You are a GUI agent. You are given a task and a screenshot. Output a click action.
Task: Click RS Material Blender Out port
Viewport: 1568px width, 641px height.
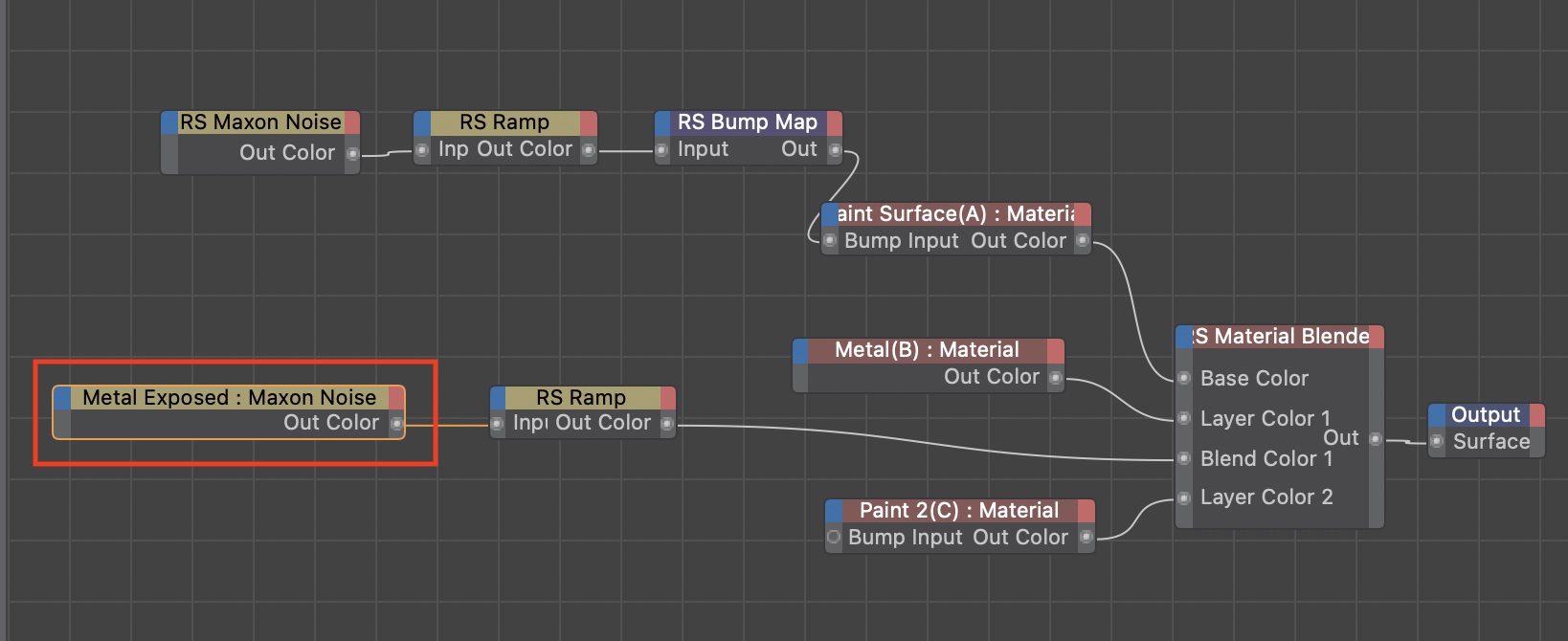point(1376,439)
